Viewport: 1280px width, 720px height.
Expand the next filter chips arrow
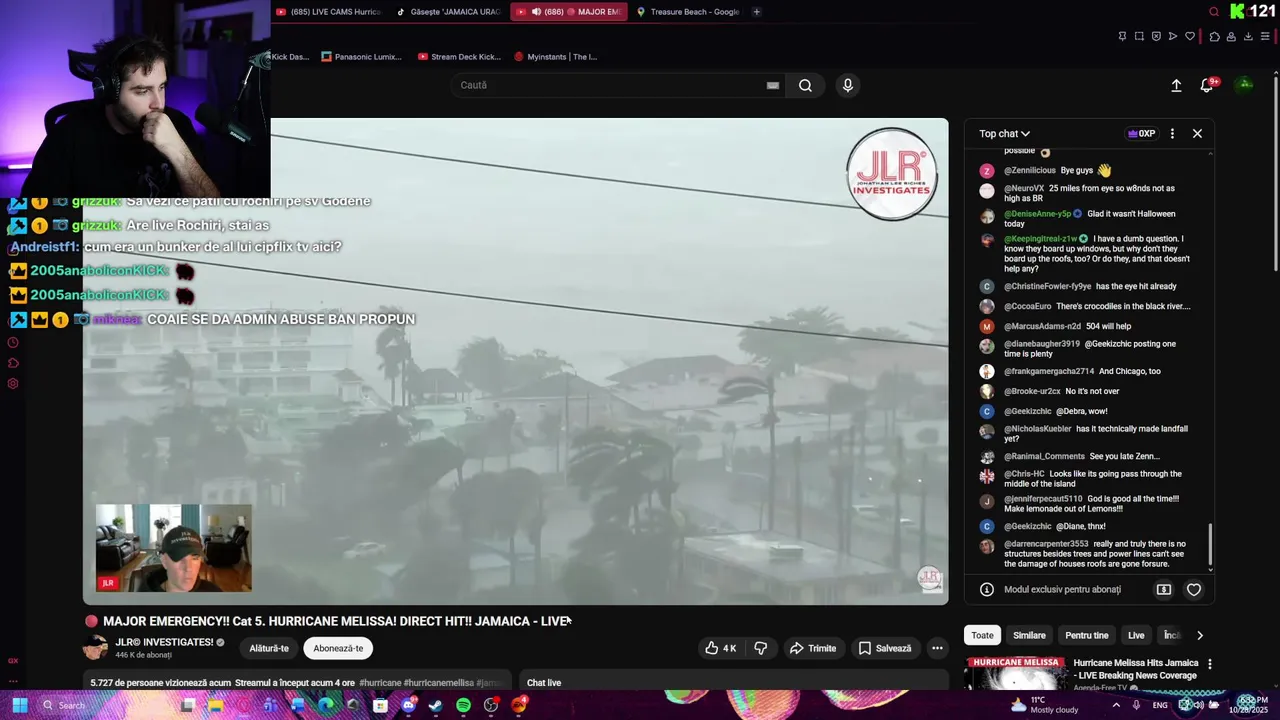tap(1200, 635)
